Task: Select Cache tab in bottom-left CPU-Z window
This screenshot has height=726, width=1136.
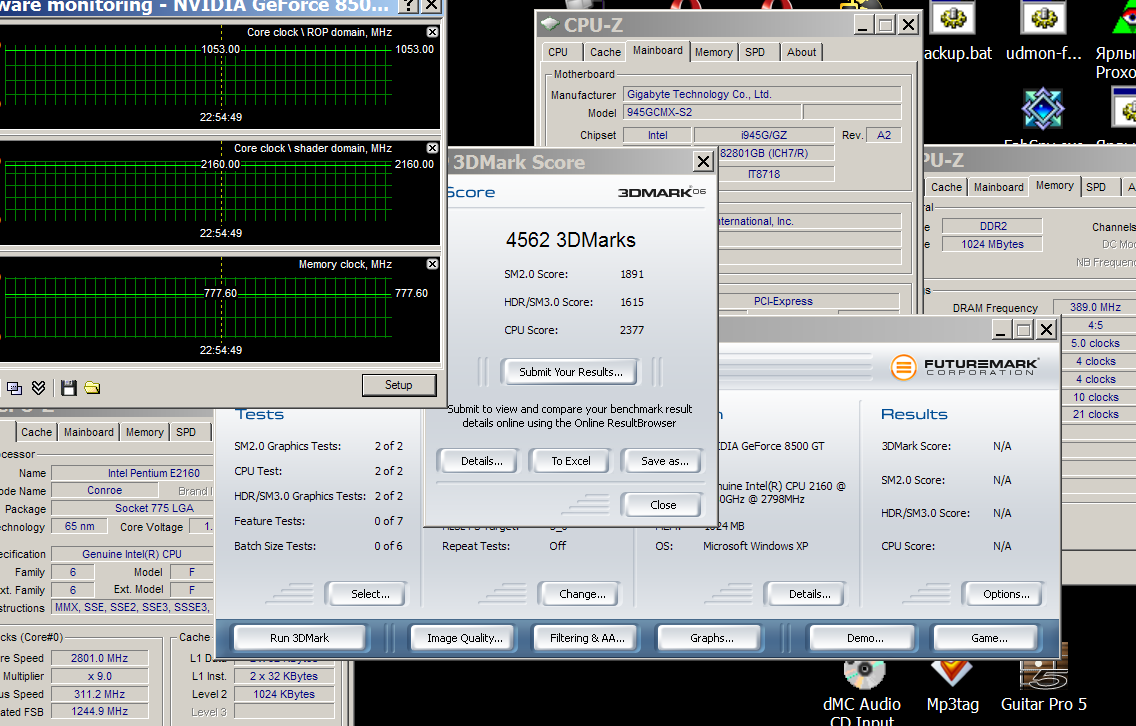Action: 36,432
